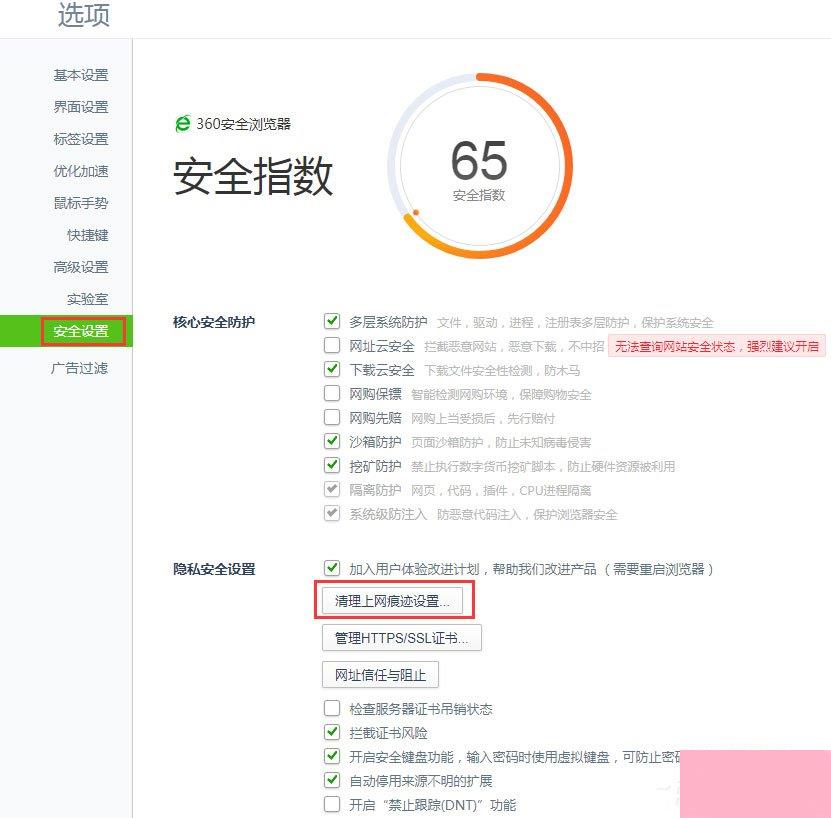The image size is (831, 818).
Task: Open 基本设置 in the sidebar
Action: pyautogui.click(x=81, y=75)
